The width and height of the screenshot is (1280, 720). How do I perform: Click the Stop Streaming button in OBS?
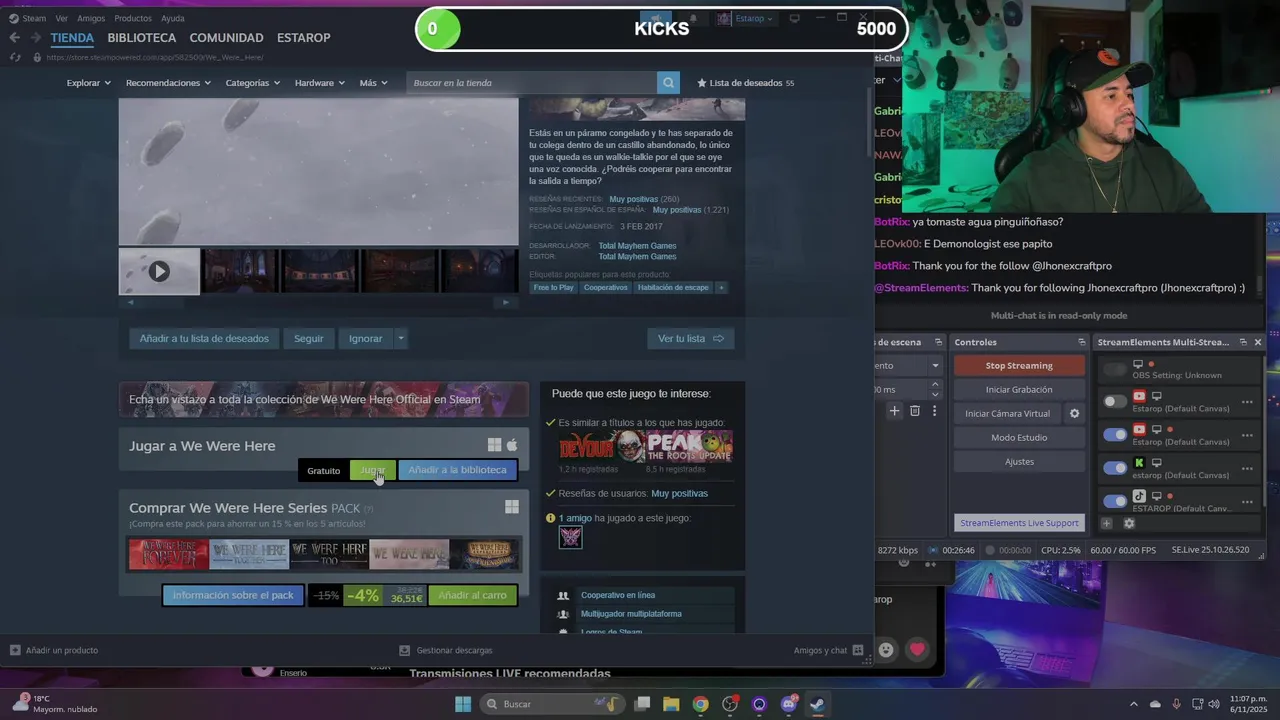pyautogui.click(x=1019, y=366)
